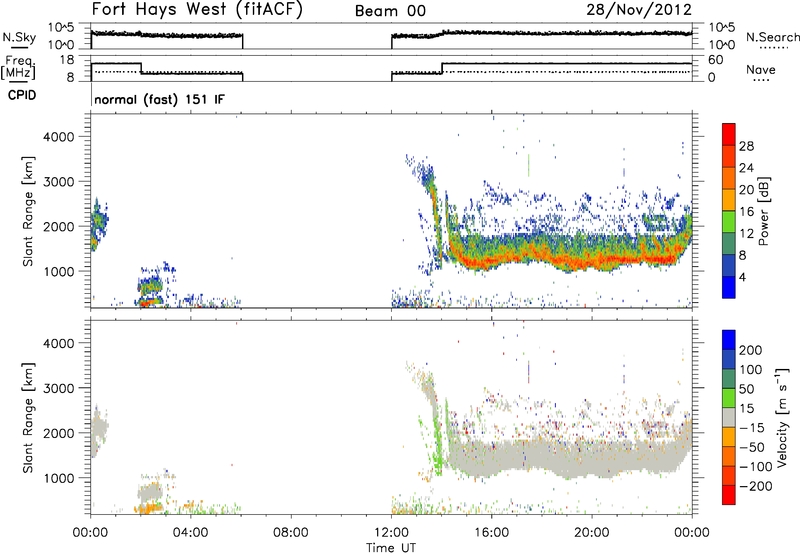Click the '18' frequency axis value
The image size is (800, 554).
tap(67, 60)
